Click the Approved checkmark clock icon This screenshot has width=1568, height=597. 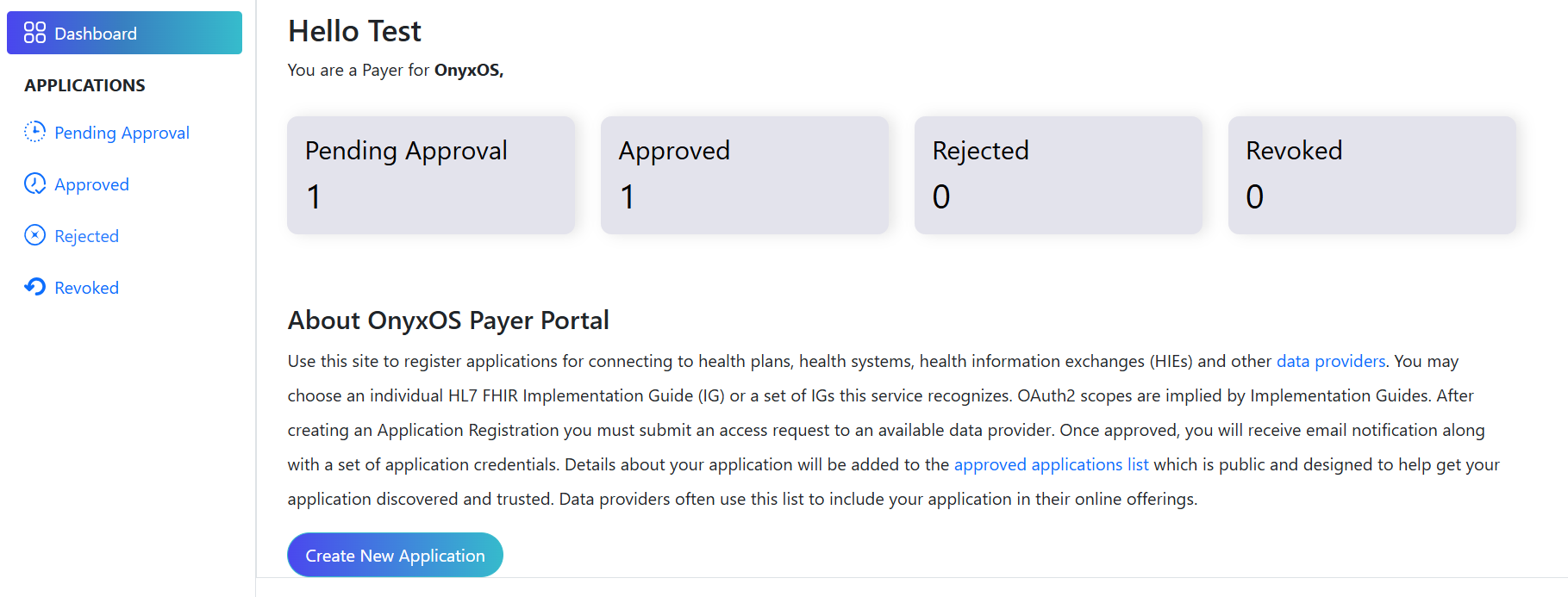34,183
